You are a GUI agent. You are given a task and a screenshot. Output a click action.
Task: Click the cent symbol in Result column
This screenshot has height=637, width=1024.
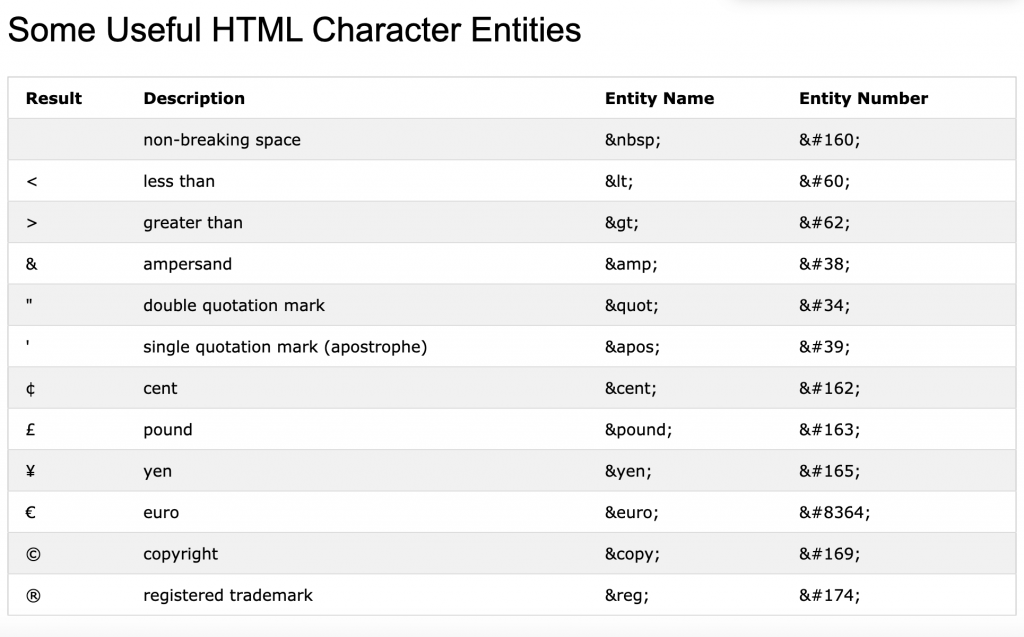[32, 388]
